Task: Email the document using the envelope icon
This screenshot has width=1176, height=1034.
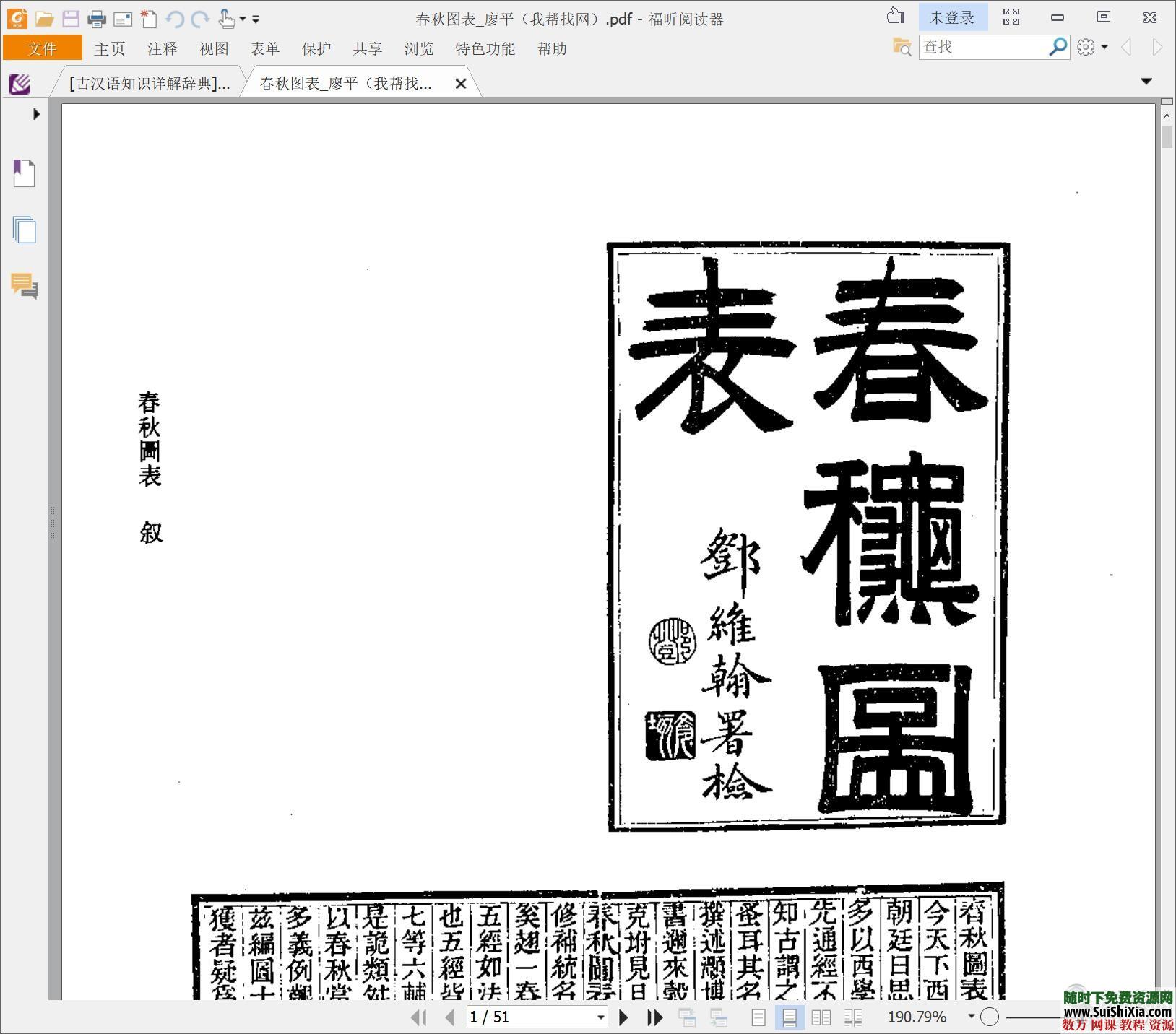Action: 123,19
